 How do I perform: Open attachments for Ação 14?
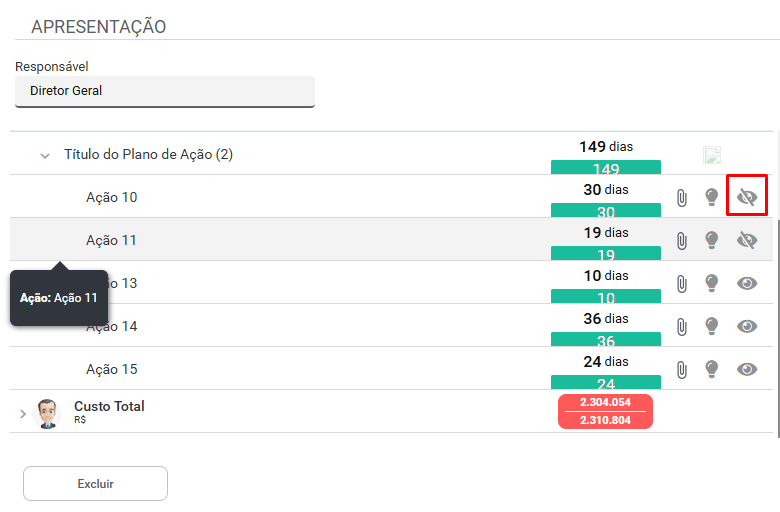pyautogui.click(x=681, y=327)
